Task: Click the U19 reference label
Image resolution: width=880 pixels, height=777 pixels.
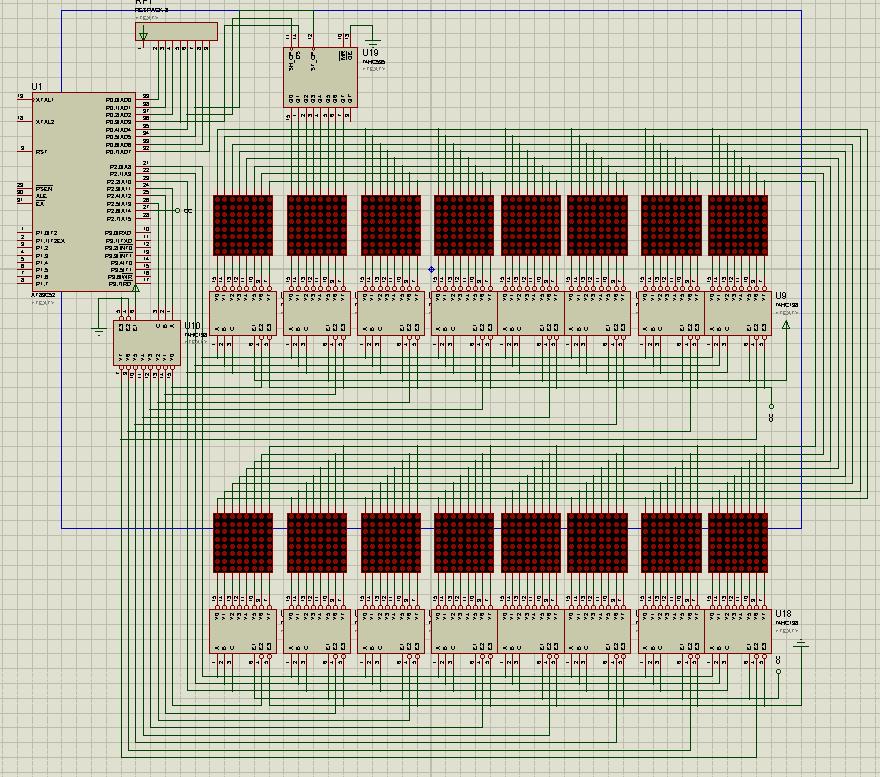Action: (x=370, y=52)
